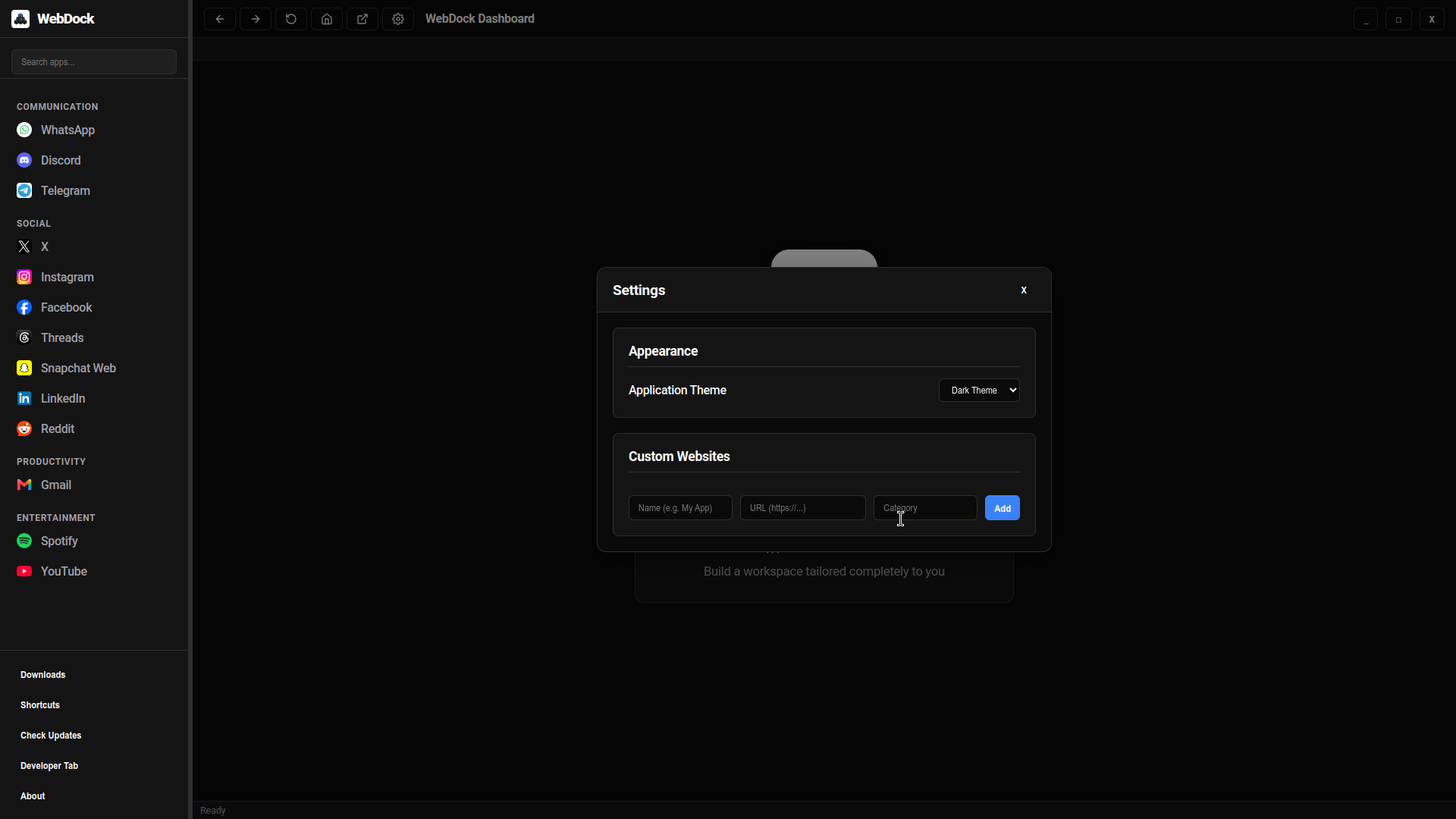Launch Telegram from the sidebar
This screenshot has width=1456, height=819.
point(94,191)
